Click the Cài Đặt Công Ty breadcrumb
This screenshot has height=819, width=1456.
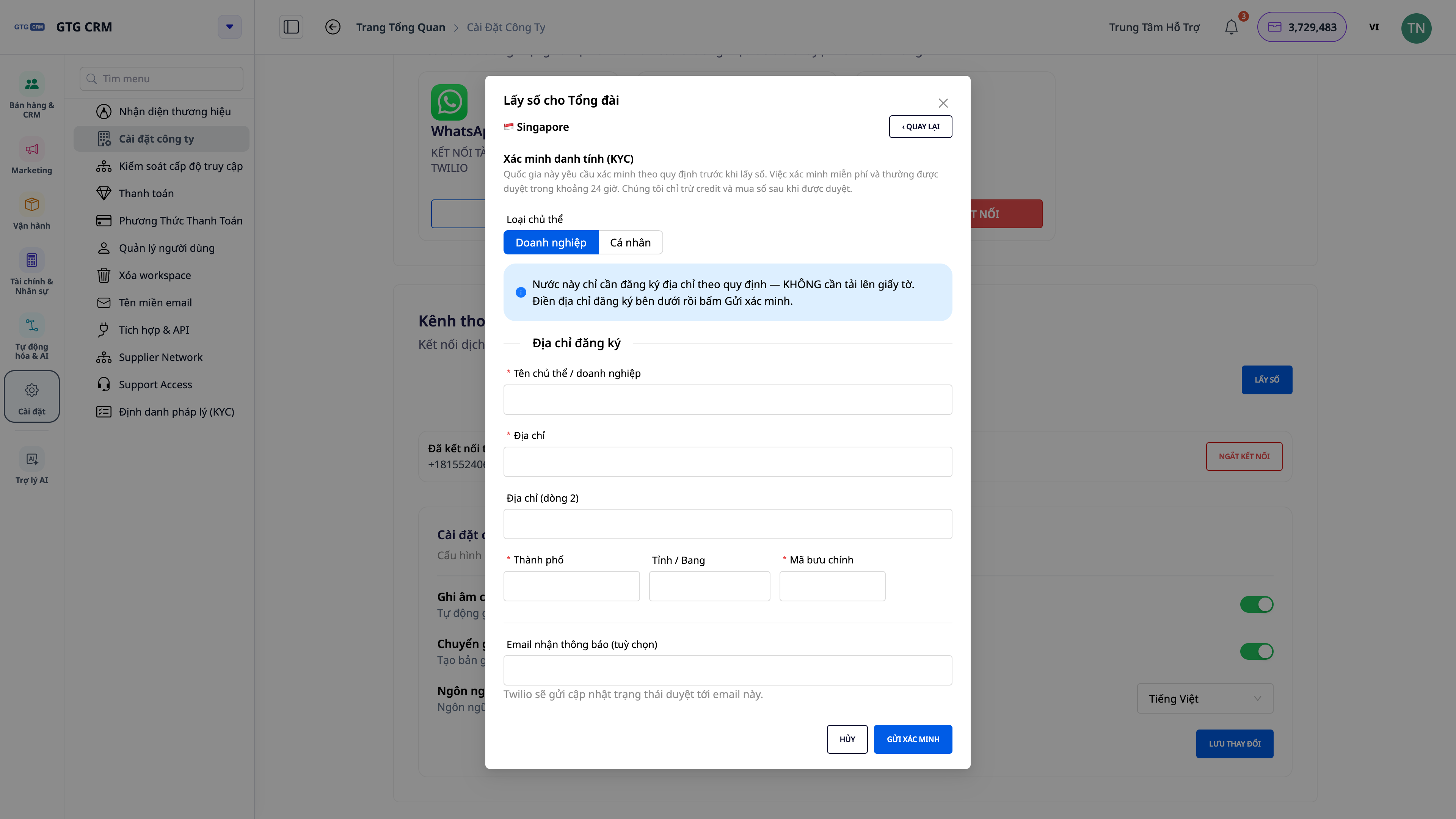point(506,27)
